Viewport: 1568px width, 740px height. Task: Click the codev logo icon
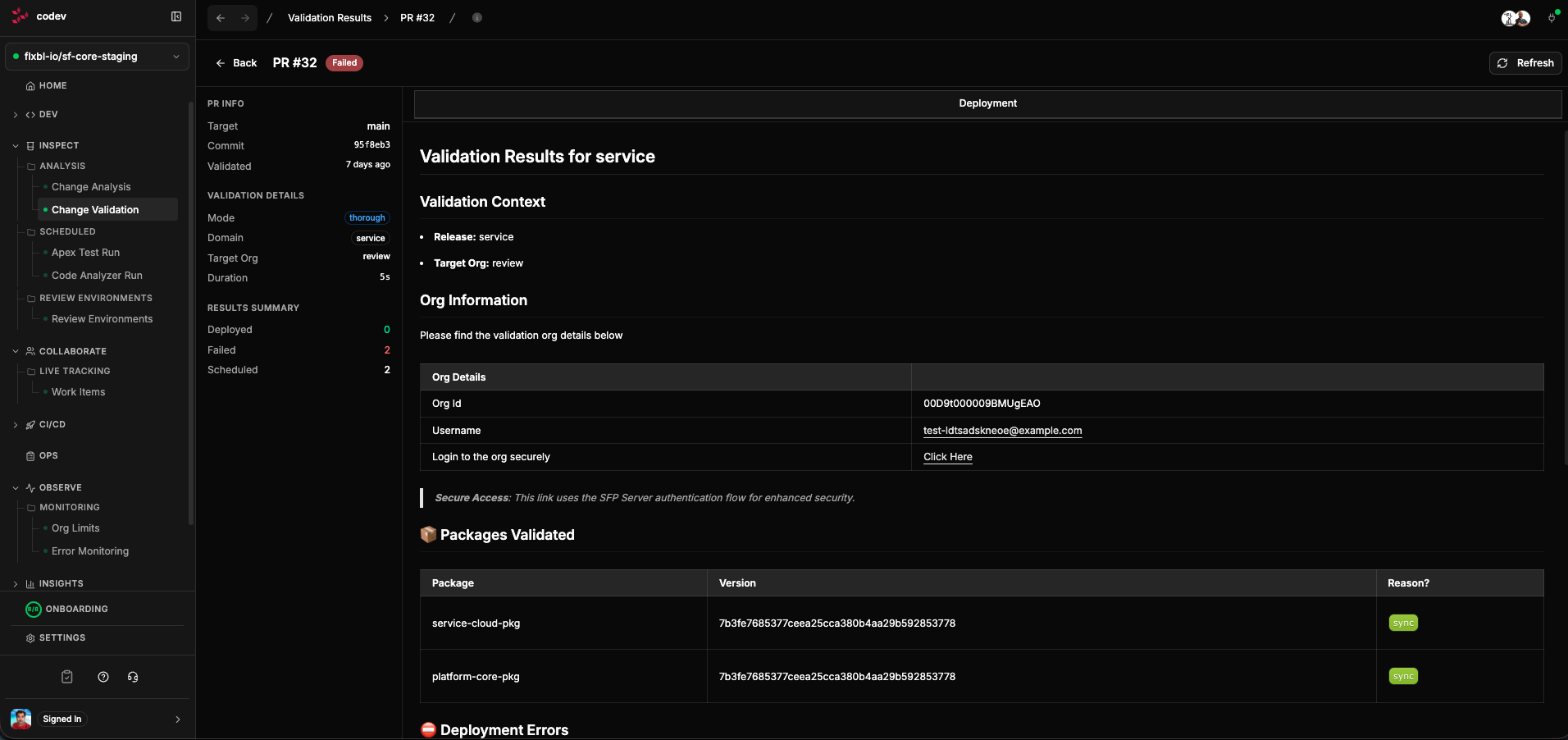(20, 16)
